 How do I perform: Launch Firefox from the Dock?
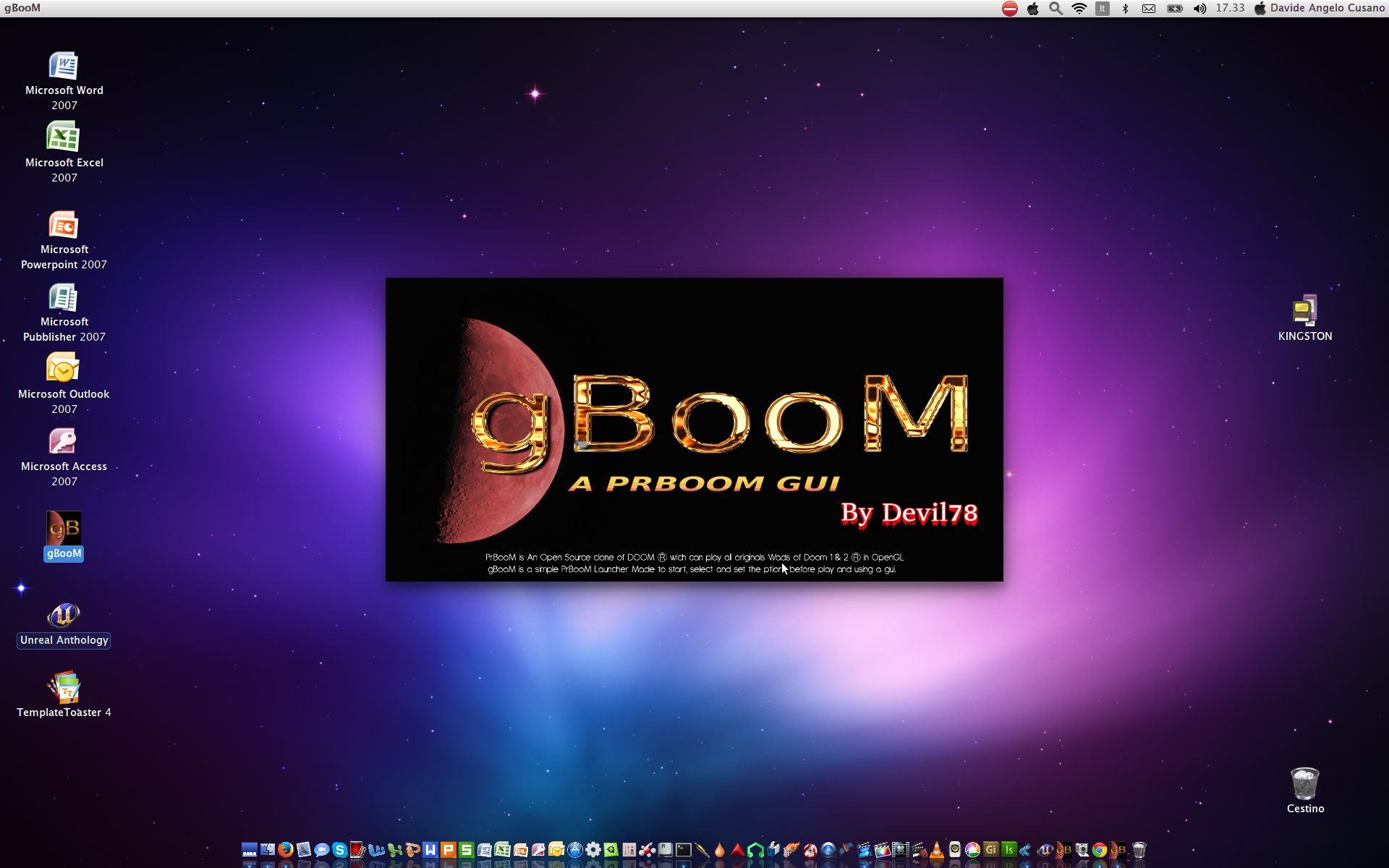coord(285,851)
